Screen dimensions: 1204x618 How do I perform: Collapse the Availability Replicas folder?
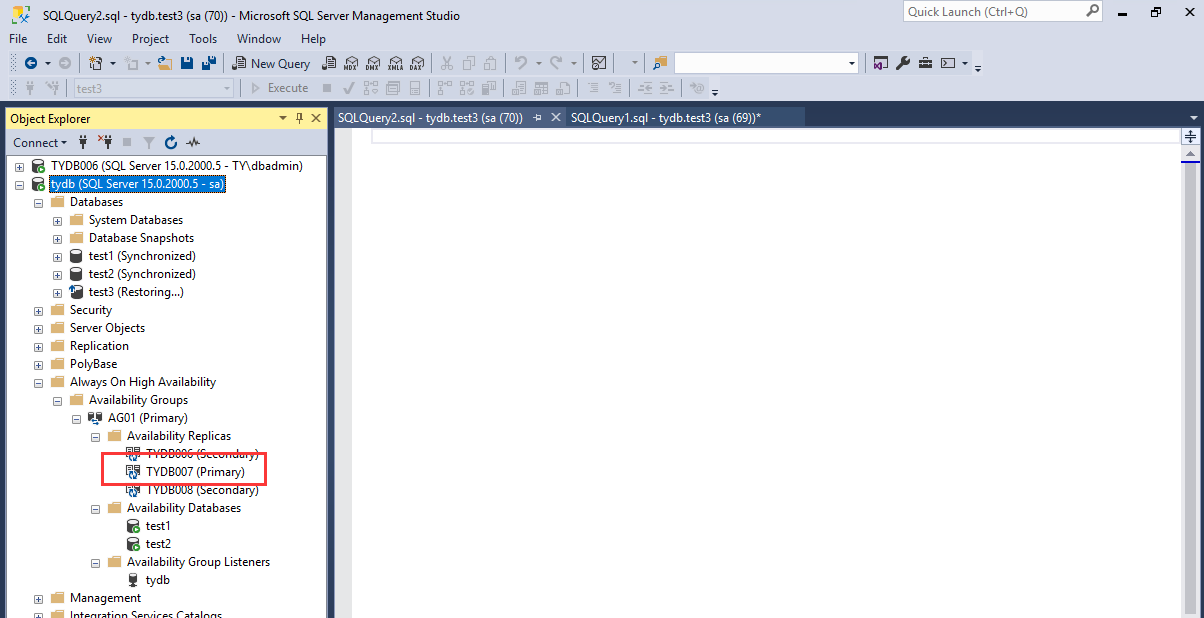(x=96, y=436)
